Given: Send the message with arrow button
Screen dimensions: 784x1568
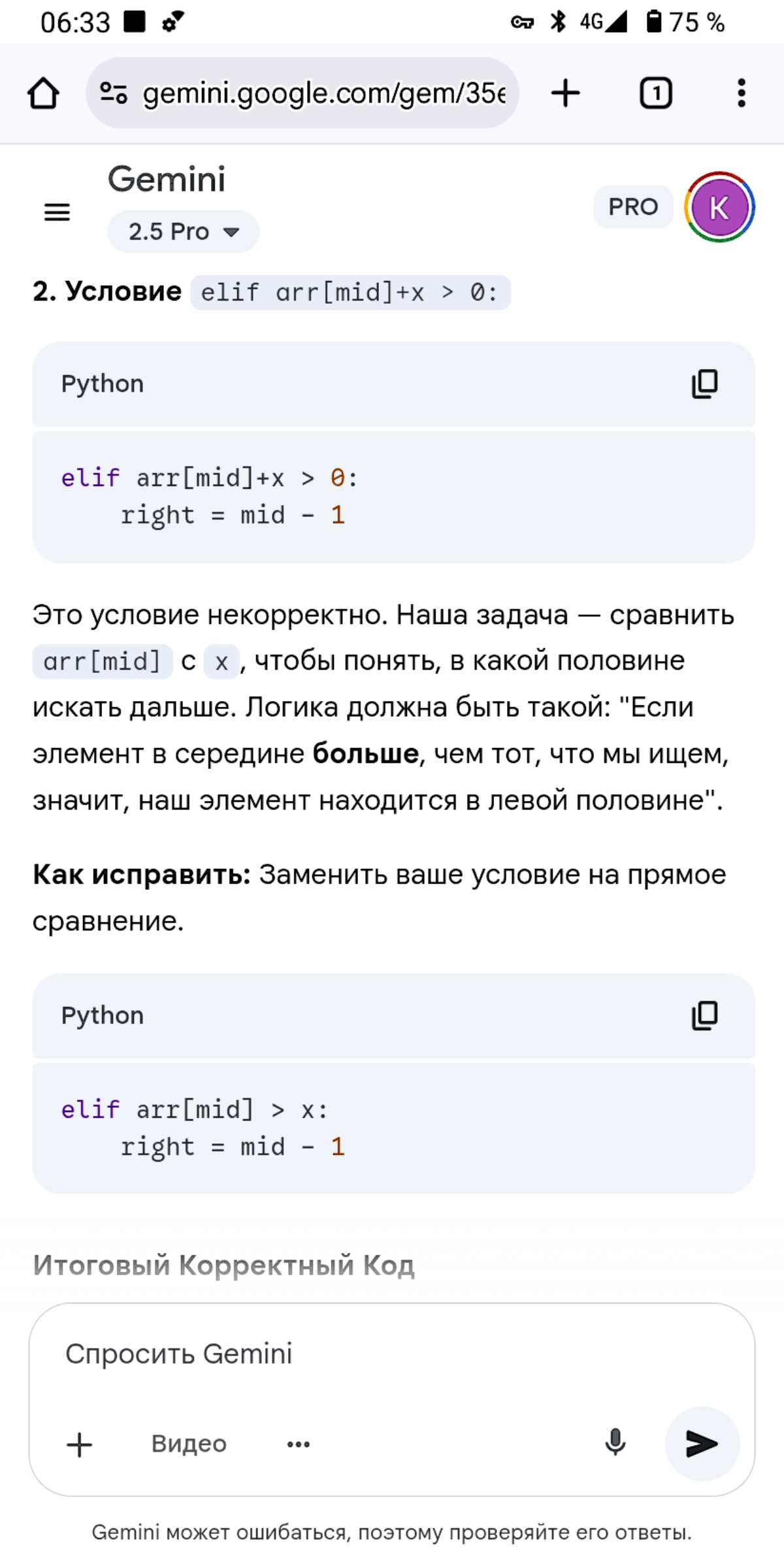Looking at the screenshot, I should [x=702, y=1443].
